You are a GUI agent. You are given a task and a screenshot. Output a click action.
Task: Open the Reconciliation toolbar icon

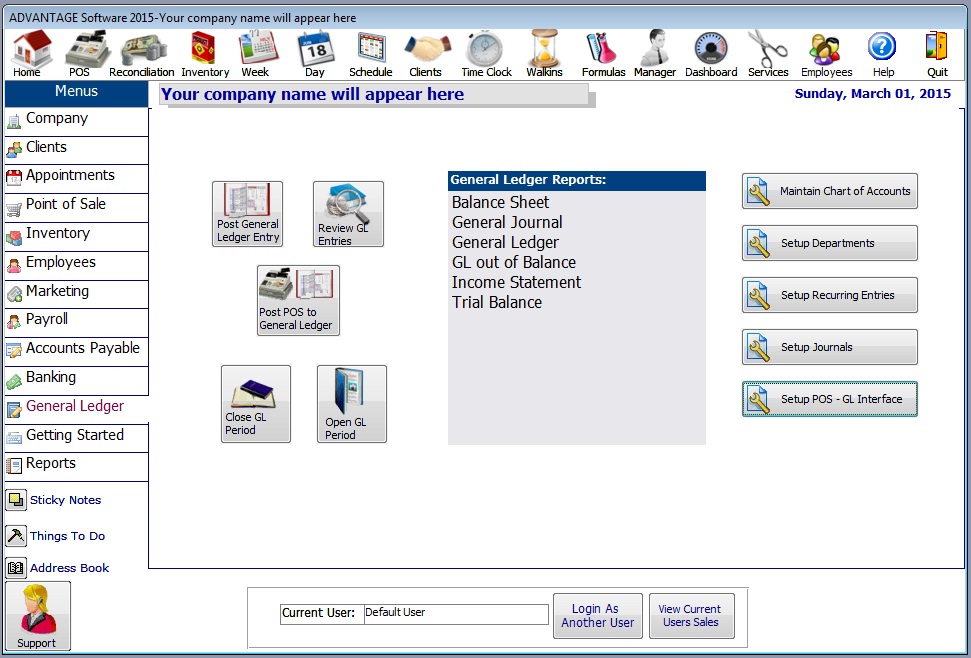142,54
